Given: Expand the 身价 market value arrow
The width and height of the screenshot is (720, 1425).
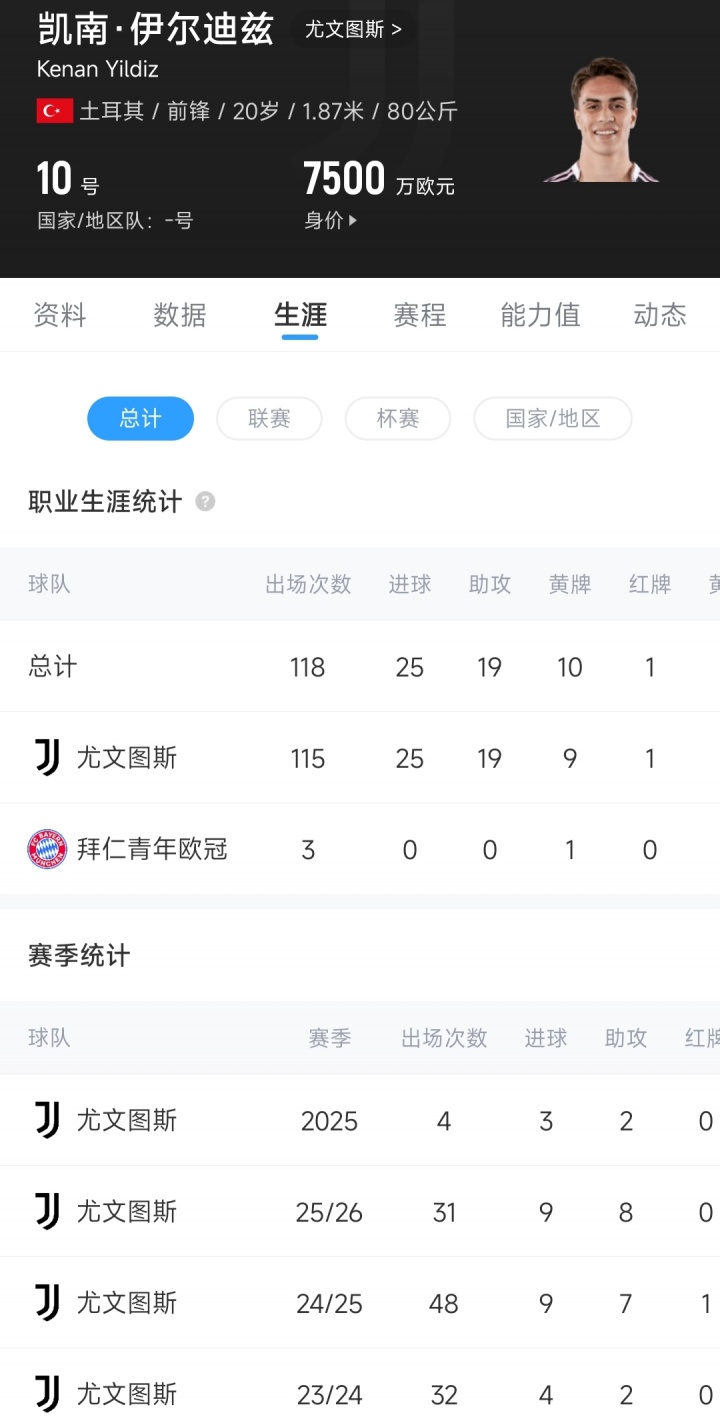Looking at the screenshot, I should point(353,221).
